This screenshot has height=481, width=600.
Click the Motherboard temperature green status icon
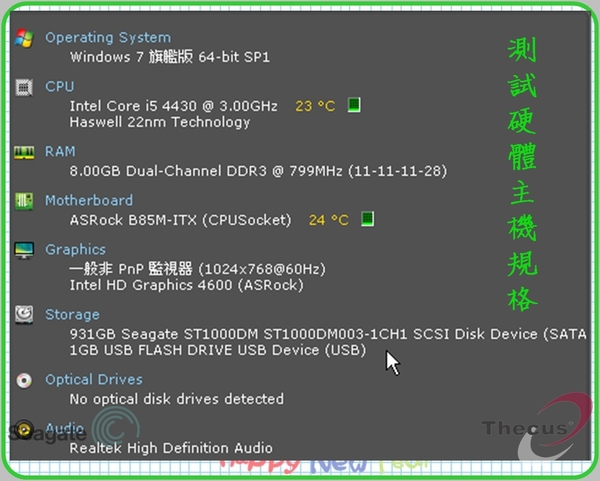coord(367,219)
